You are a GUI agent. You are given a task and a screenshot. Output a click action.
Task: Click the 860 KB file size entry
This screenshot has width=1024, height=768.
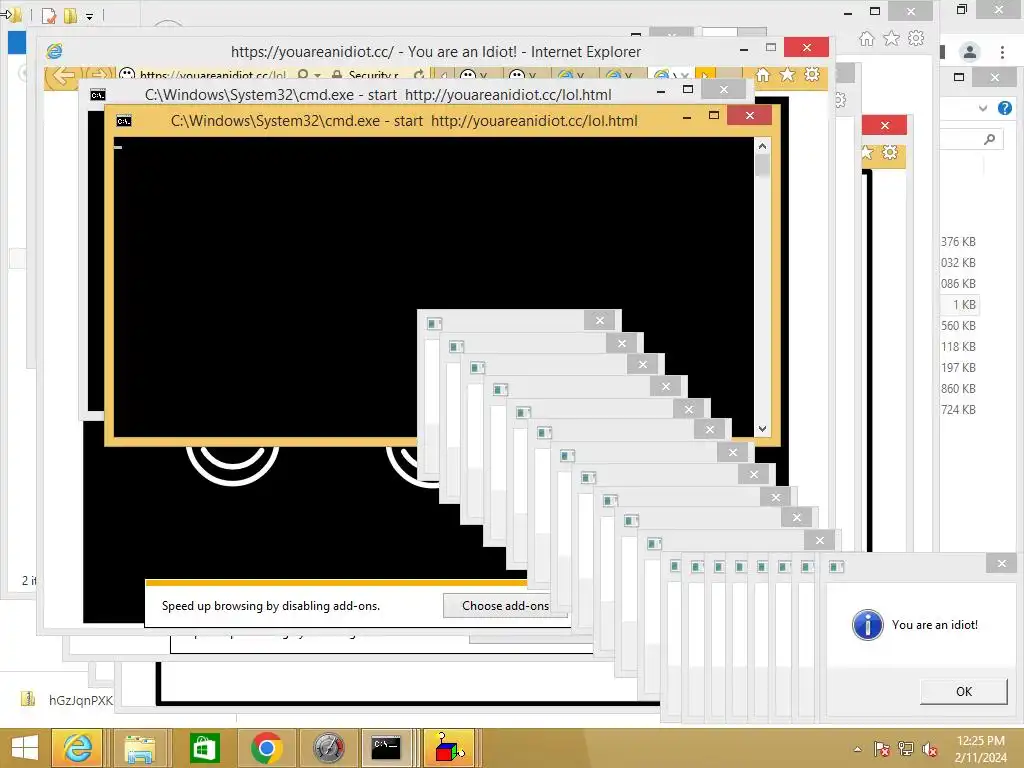958,389
